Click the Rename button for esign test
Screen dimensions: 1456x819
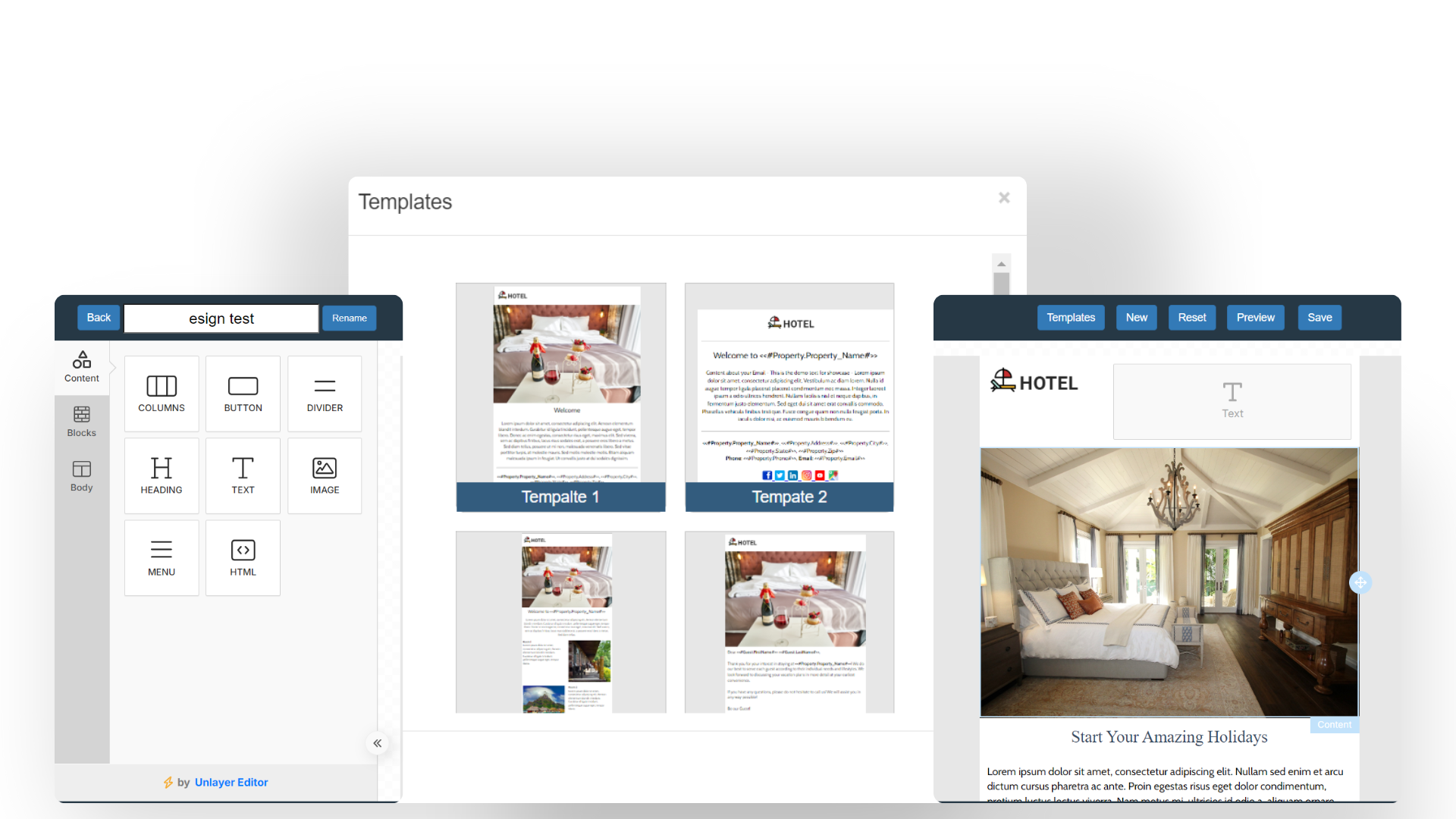[349, 317]
